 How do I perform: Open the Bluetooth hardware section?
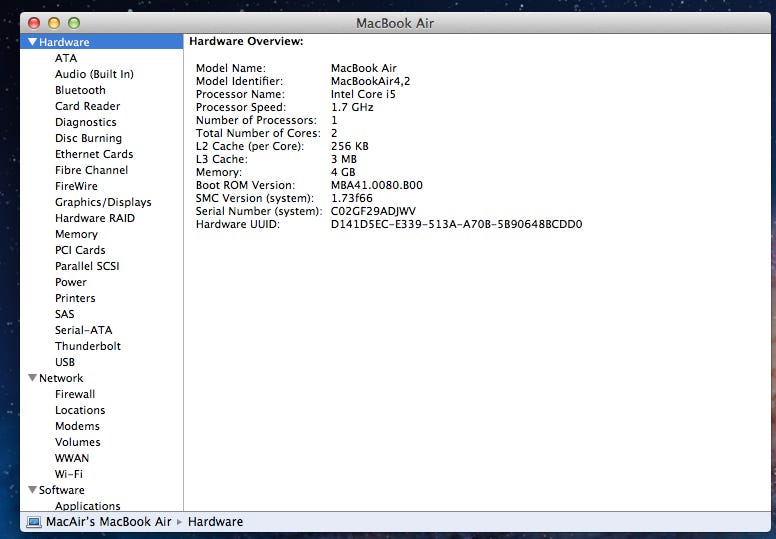80,90
